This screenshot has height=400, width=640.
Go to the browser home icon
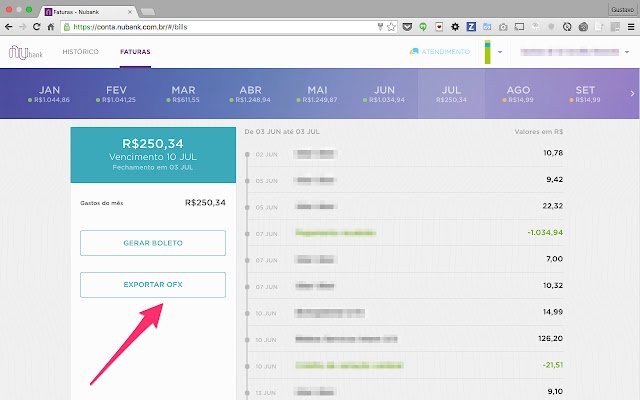pyautogui.click(x=51, y=27)
